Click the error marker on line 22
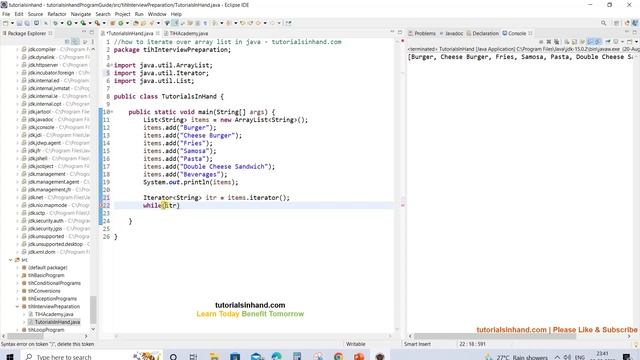This screenshot has width=640, height=360. coord(102,205)
